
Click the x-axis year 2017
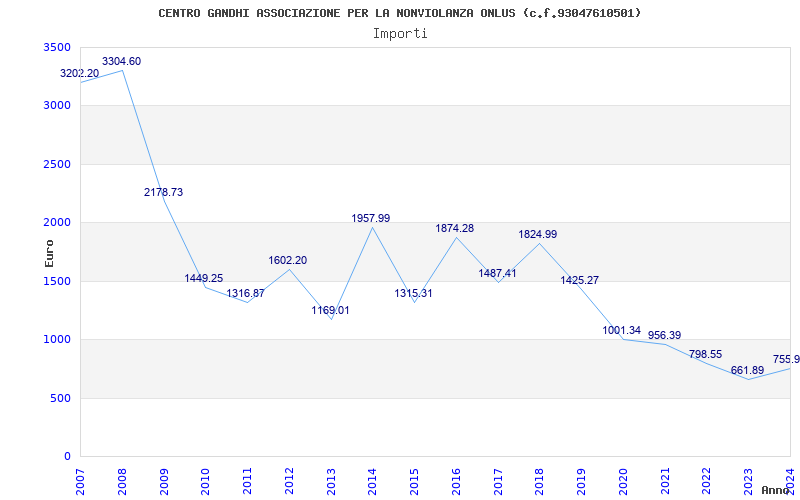click(x=498, y=481)
